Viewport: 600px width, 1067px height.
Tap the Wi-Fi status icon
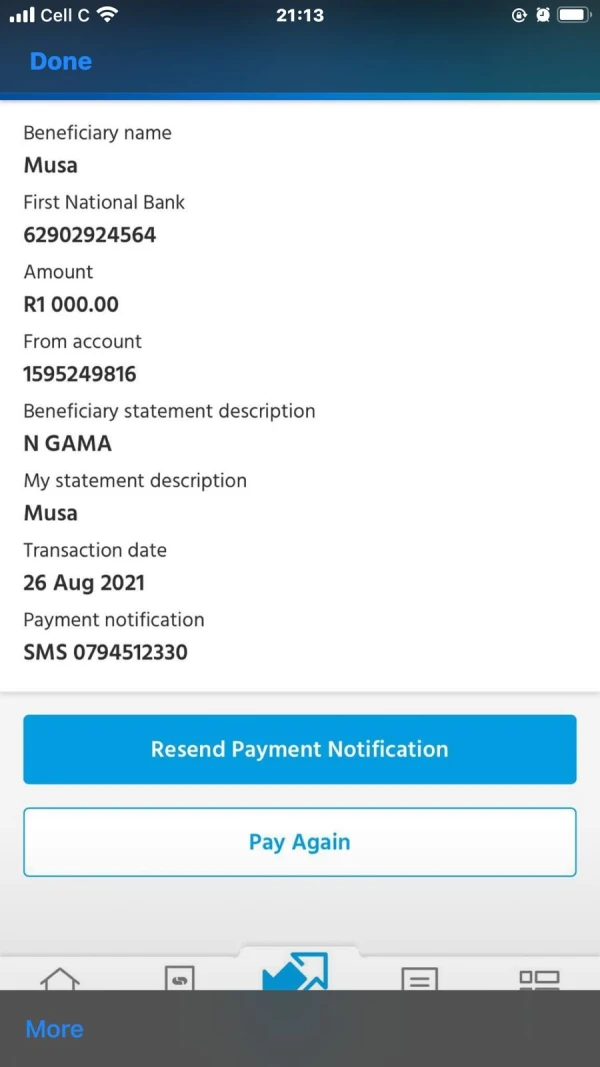tap(107, 15)
